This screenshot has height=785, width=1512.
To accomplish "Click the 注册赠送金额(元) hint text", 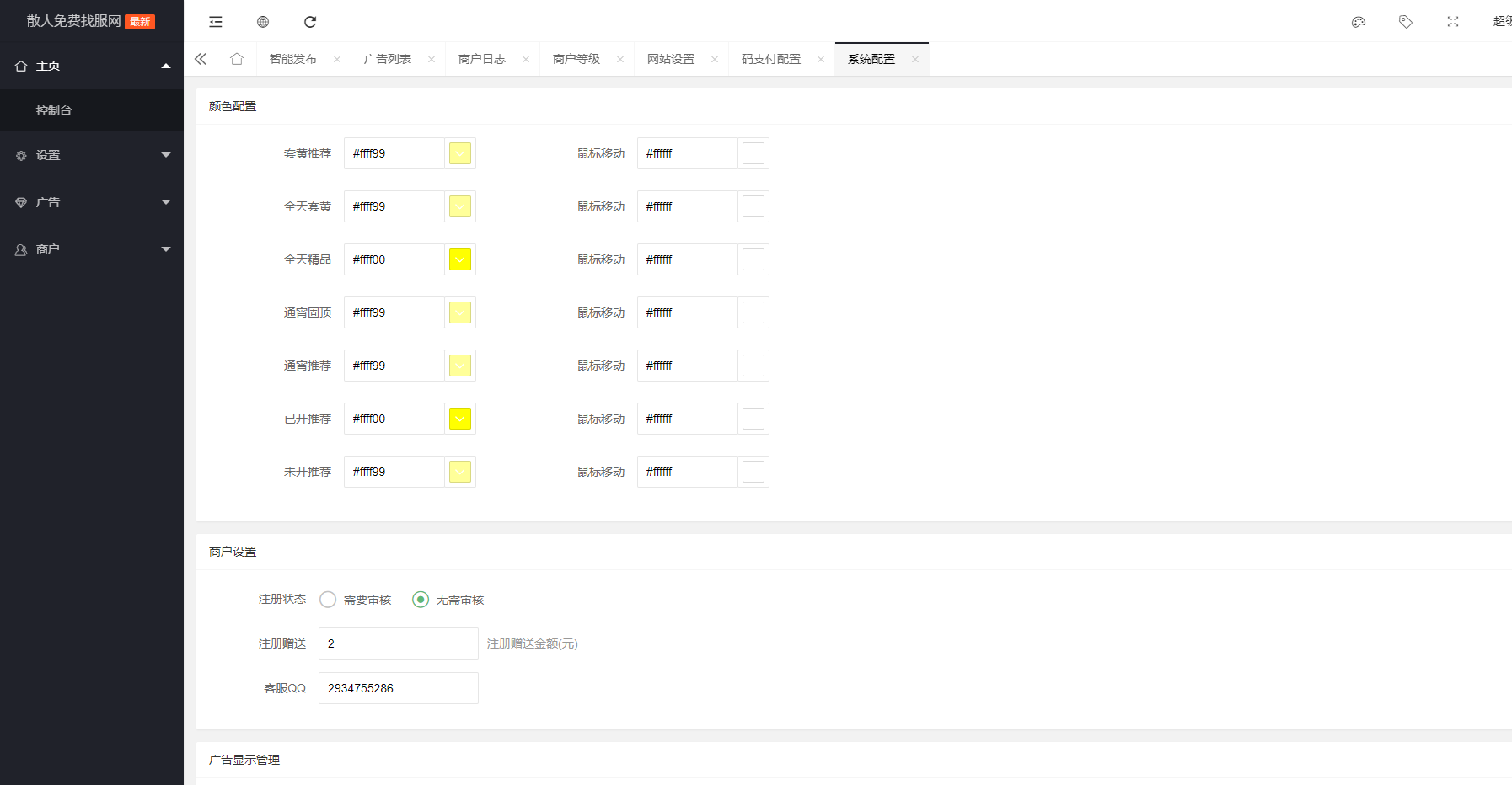I will click(533, 643).
